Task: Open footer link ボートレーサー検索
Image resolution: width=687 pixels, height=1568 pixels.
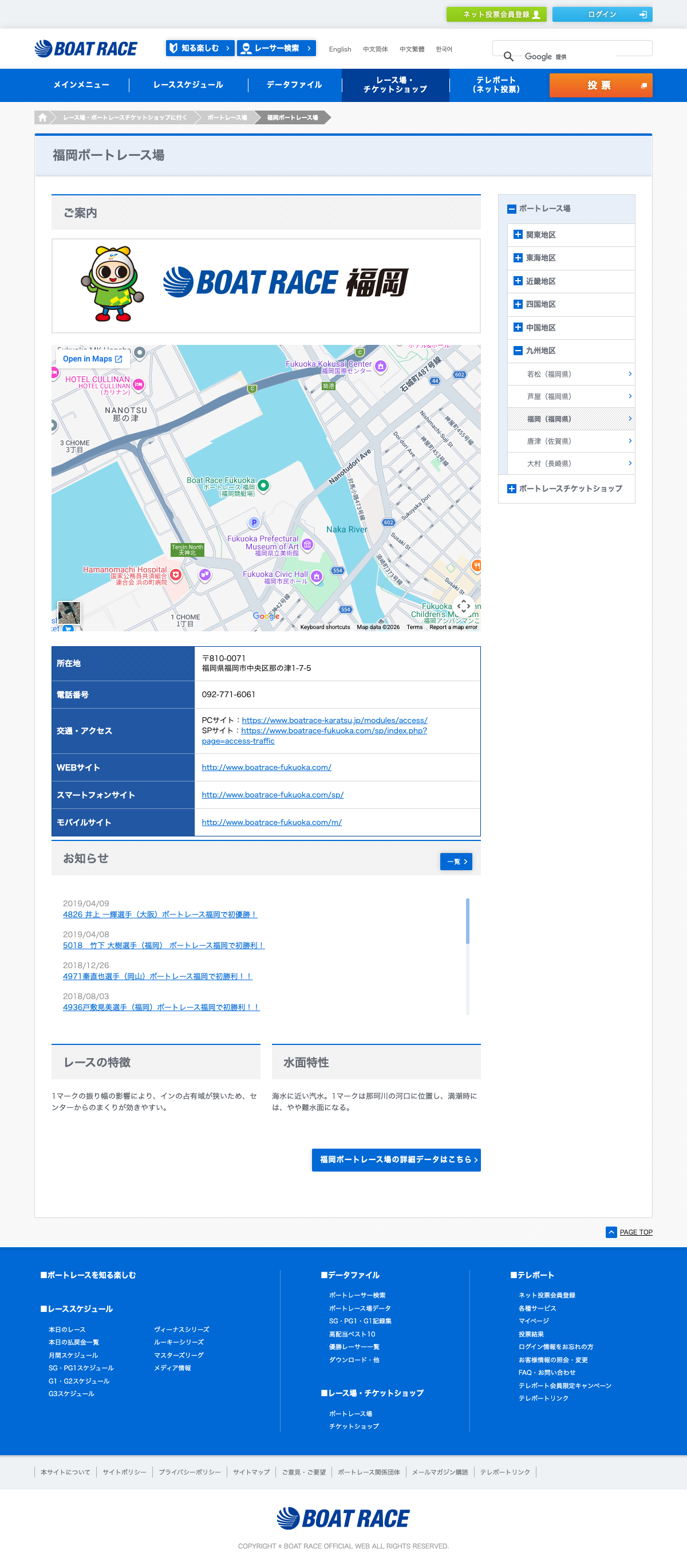Action: tap(357, 1295)
